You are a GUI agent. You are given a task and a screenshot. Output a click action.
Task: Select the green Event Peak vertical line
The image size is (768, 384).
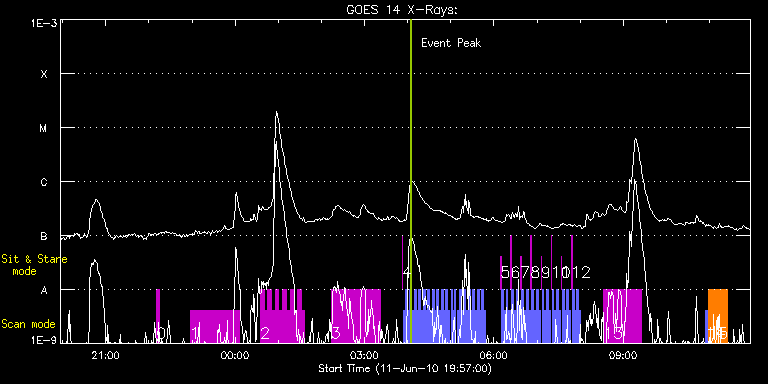click(x=410, y=181)
